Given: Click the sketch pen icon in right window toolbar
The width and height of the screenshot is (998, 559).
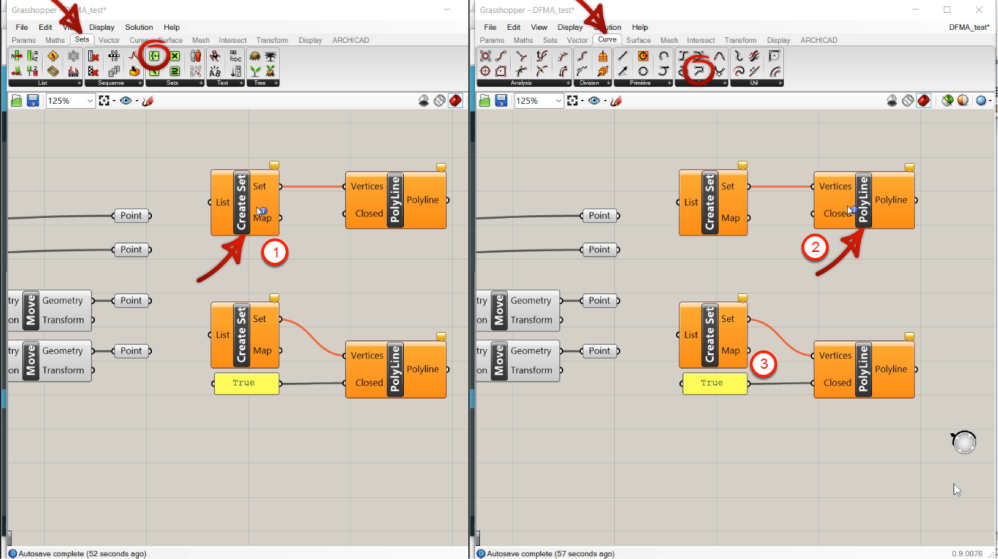Looking at the screenshot, I should [616, 101].
